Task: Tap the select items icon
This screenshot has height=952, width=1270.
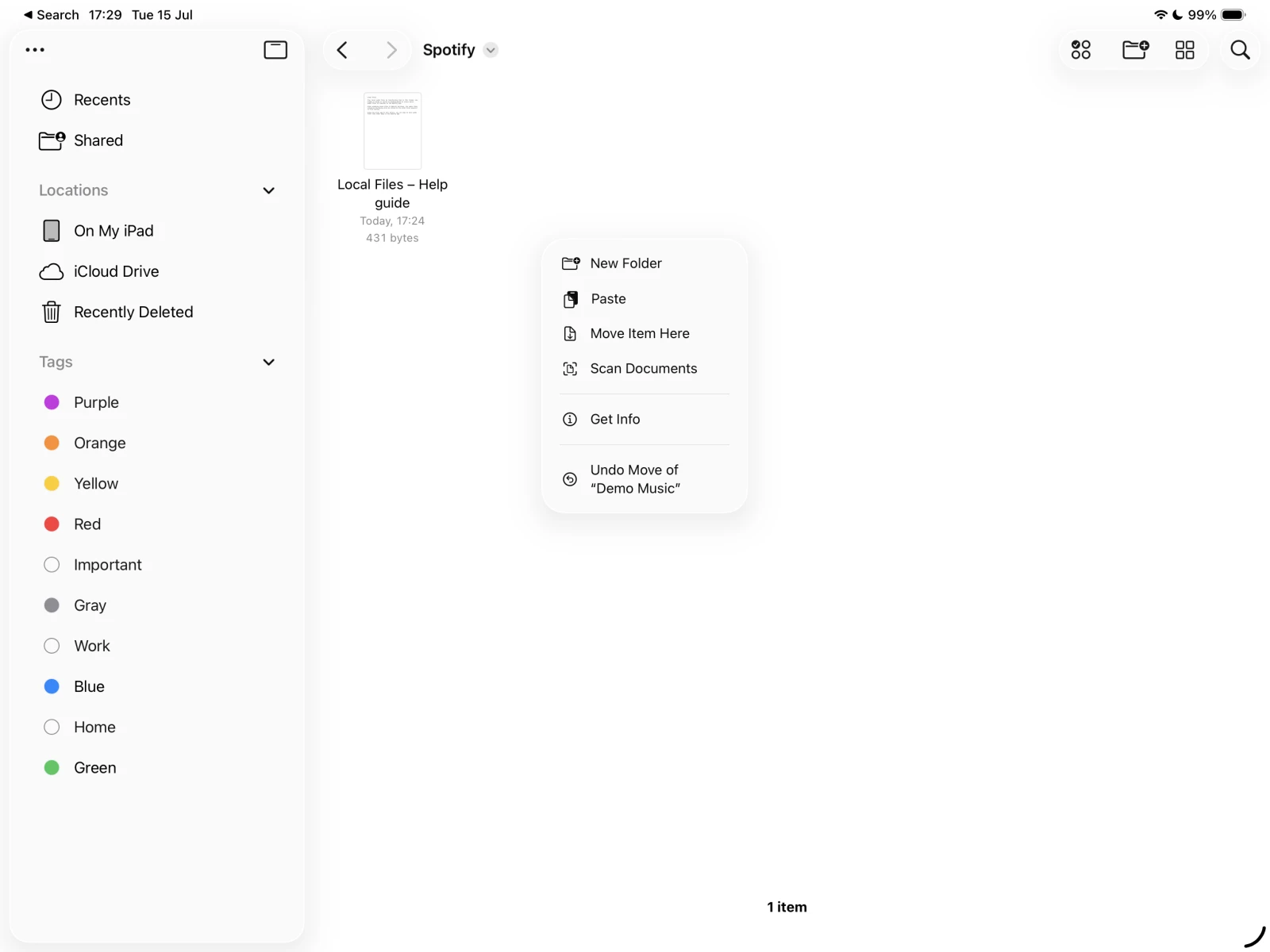Action: pos(1080,50)
